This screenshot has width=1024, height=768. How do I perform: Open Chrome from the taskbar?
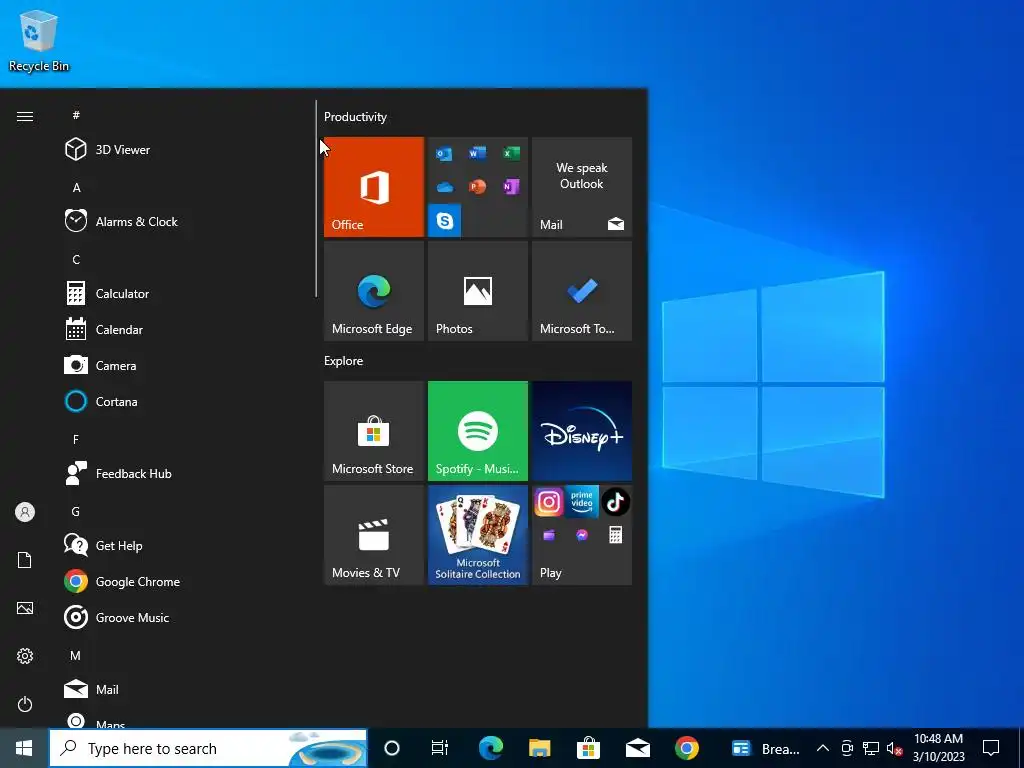point(686,748)
